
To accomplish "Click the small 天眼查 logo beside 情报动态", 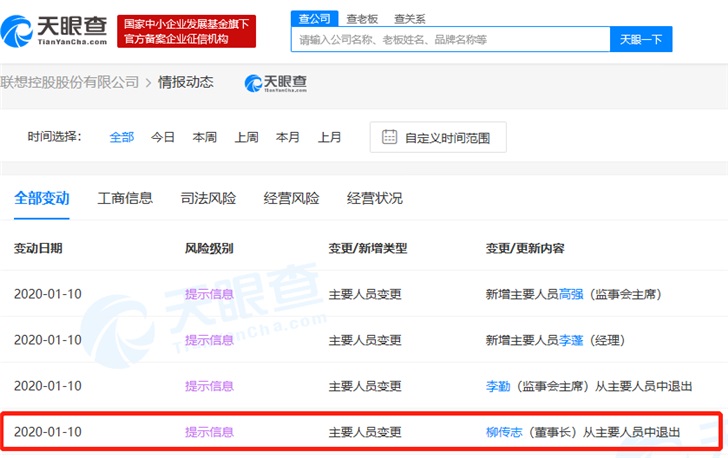I will (x=275, y=83).
